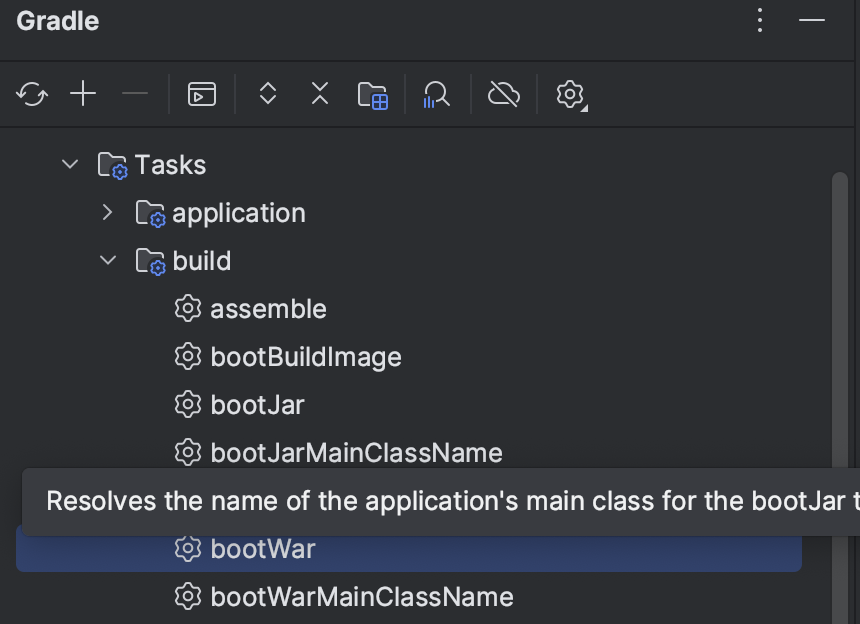Select the assemble task

point(268,309)
